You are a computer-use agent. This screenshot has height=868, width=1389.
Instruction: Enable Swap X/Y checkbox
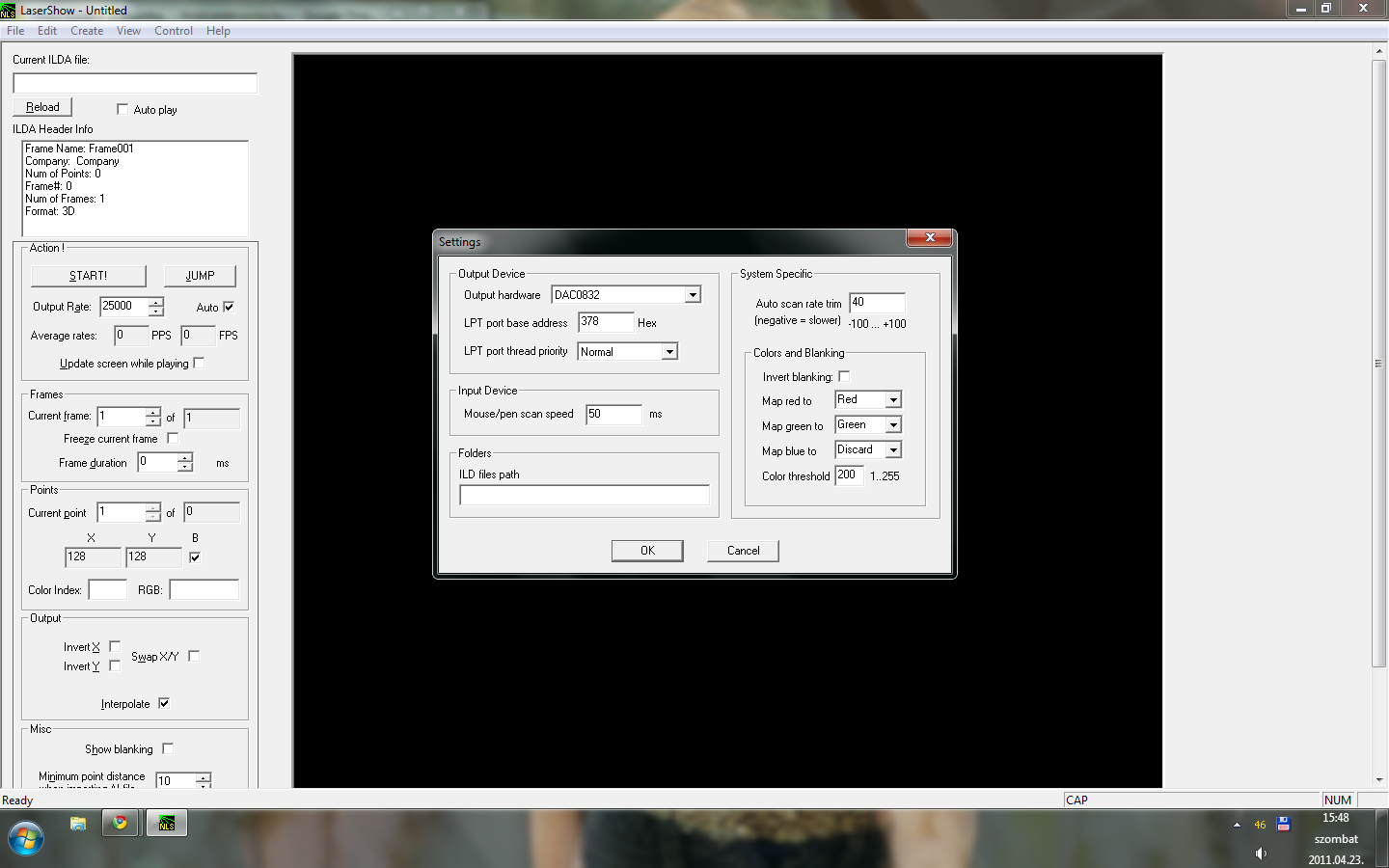pos(194,656)
